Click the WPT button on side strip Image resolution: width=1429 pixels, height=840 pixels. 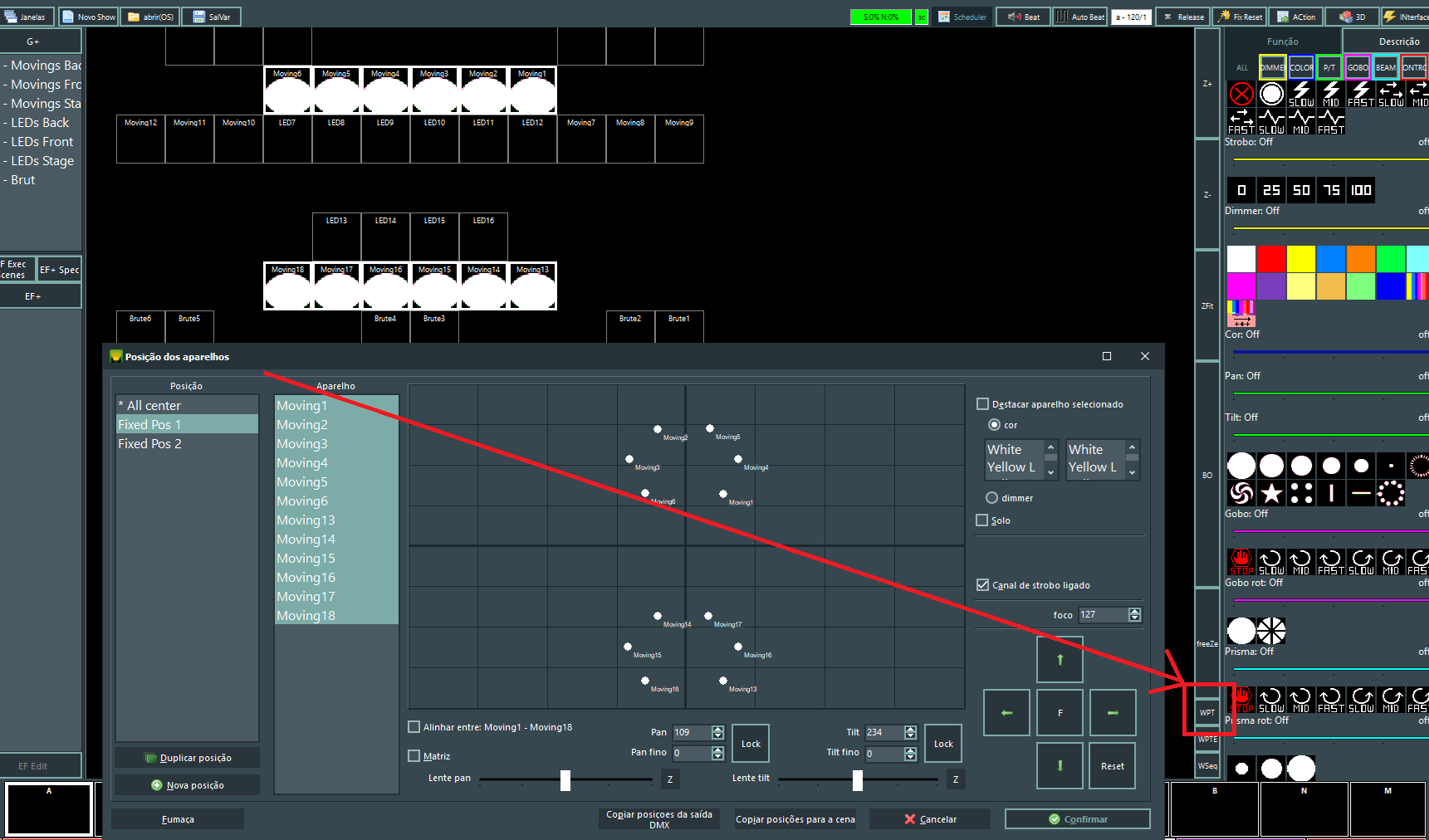(1207, 712)
